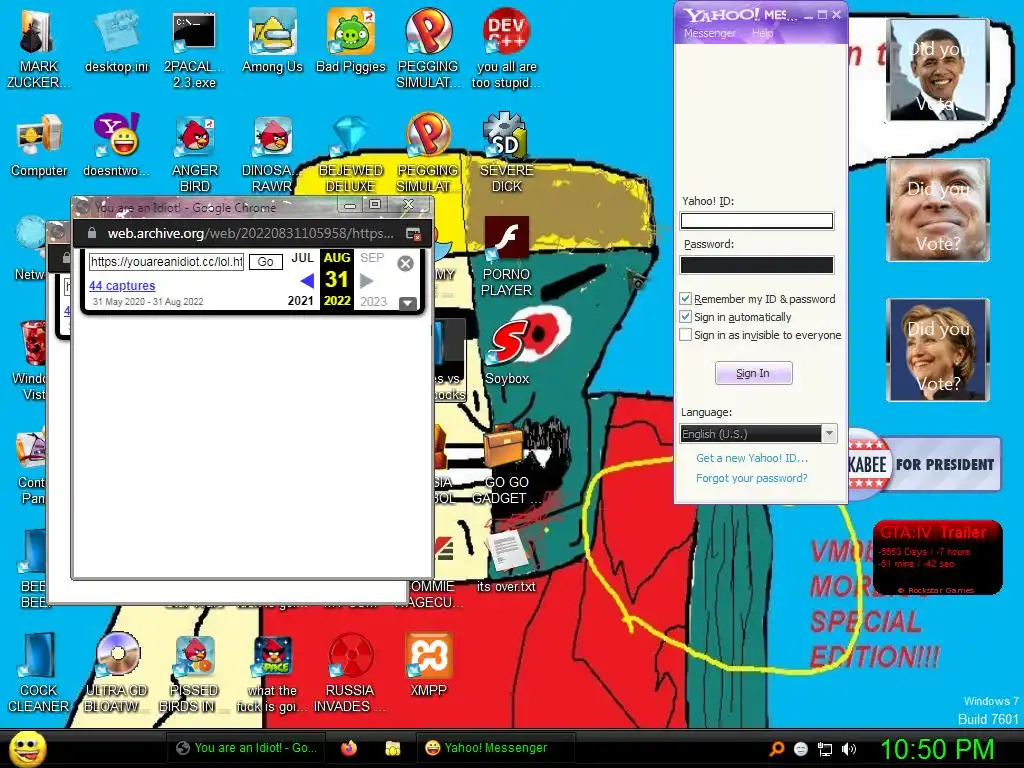Open Firefox from the taskbar

click(x=349, y=748)
